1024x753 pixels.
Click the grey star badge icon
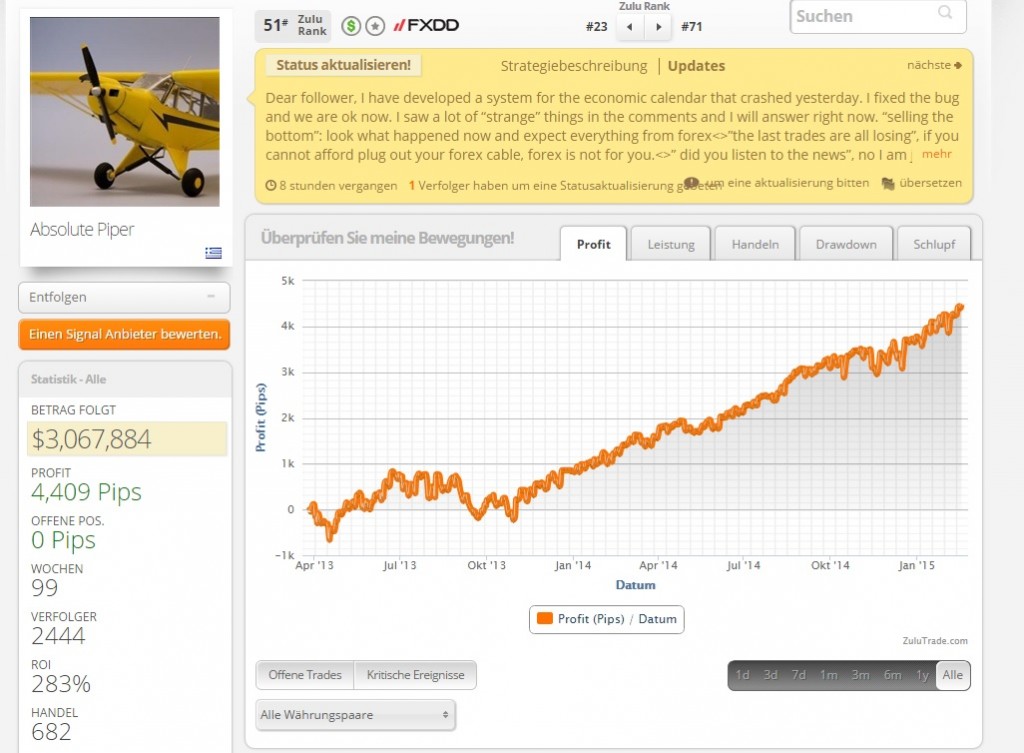(375, 26)
